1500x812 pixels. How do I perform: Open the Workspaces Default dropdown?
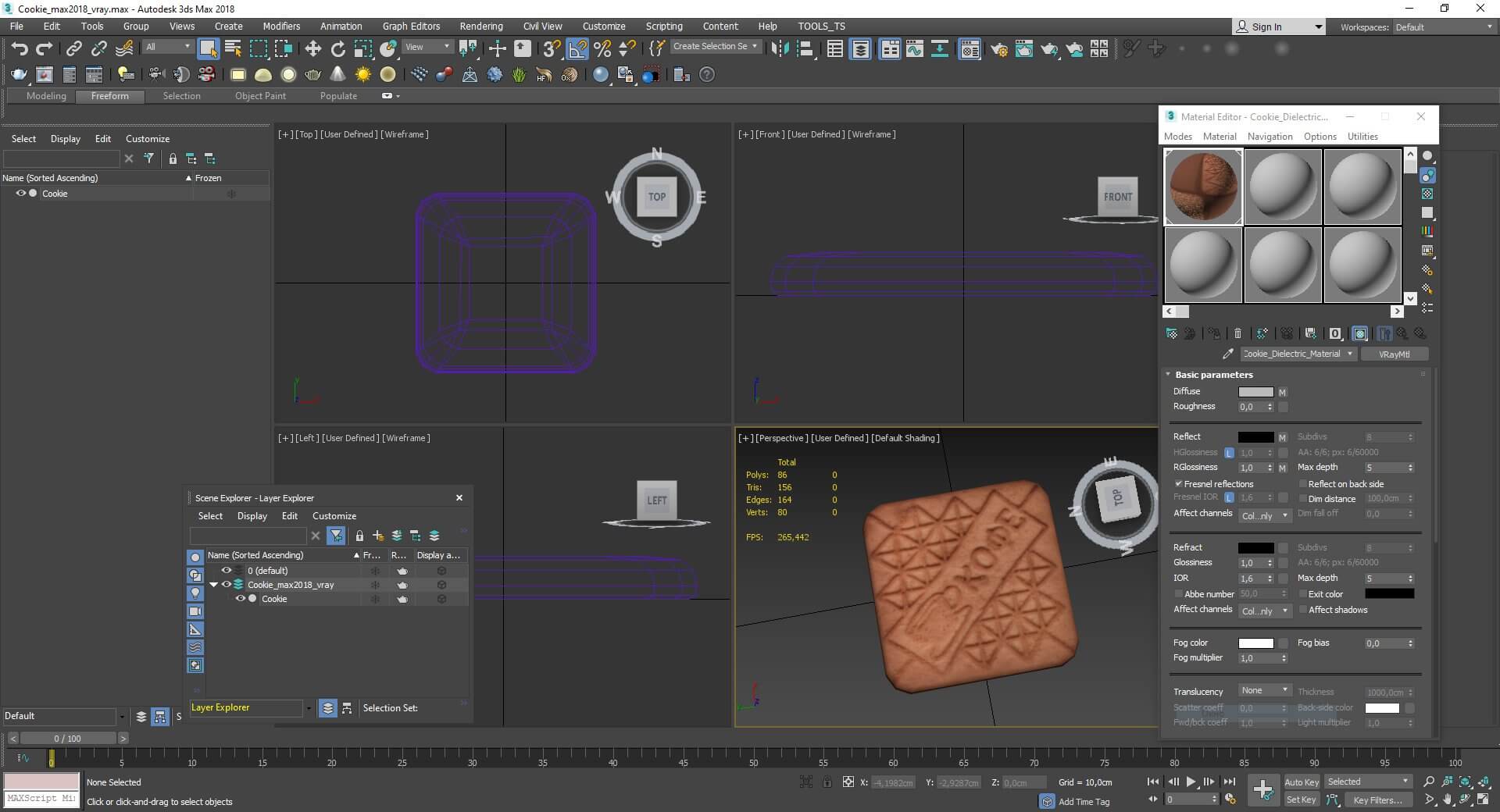[x=1444, y=27]
